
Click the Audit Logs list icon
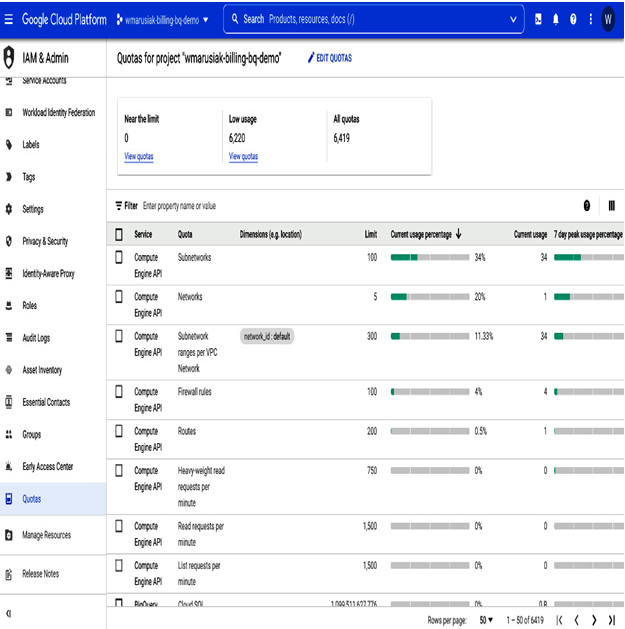9,337
